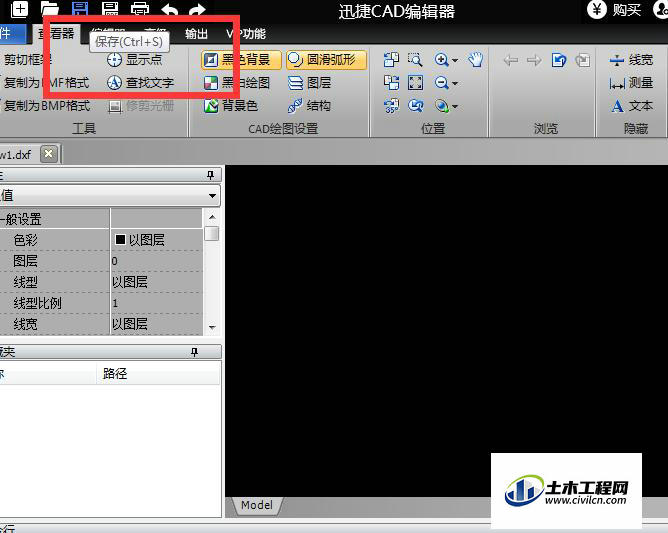Screen dimensions: 668x533
Task: Pin the properties panel with pushpin
Action: [210, 175]
